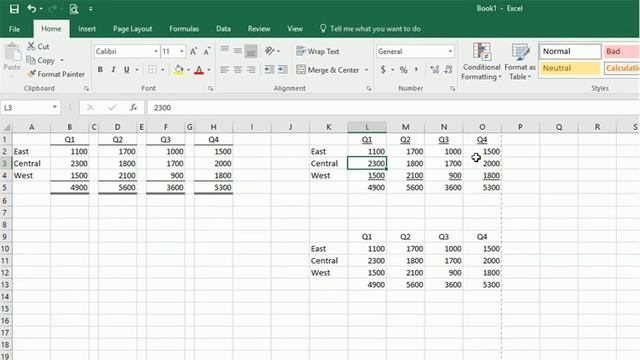Click the Save icon in quick access toolbar
640x360 pixels.
[14, 9]
